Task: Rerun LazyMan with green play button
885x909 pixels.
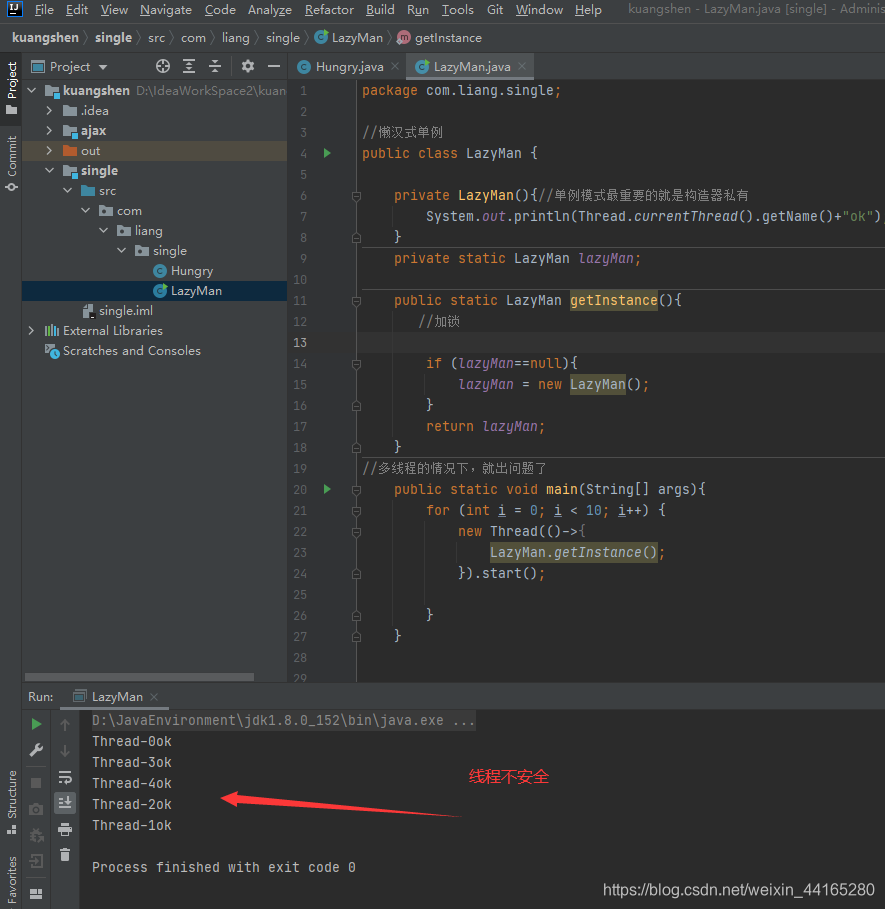Action: [36, 724]
